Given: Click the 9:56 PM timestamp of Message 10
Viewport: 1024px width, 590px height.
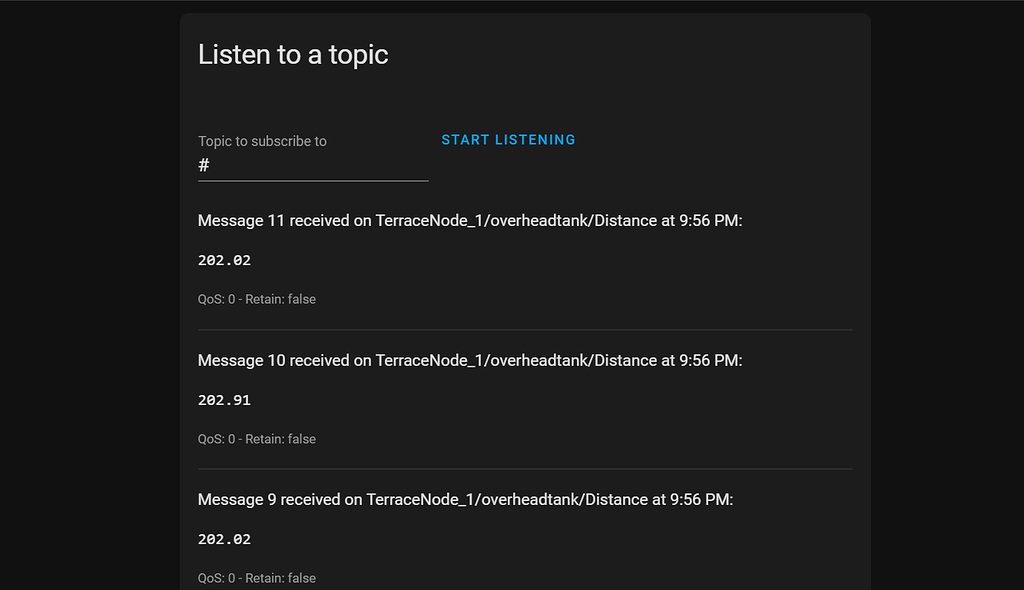Looking at the screenshot, I should pyautogui.click(x=709, y=361).
